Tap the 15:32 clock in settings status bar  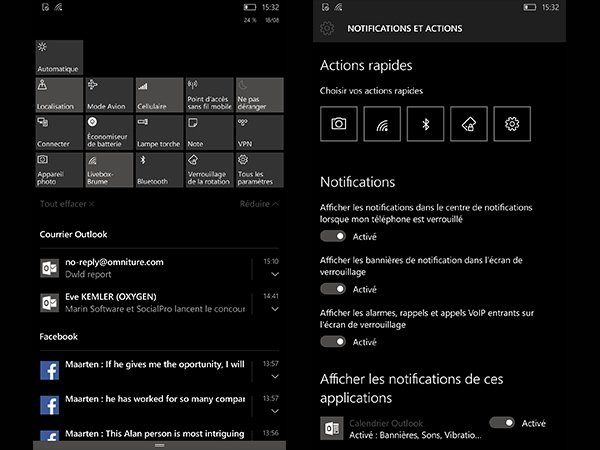coord(550,7)
